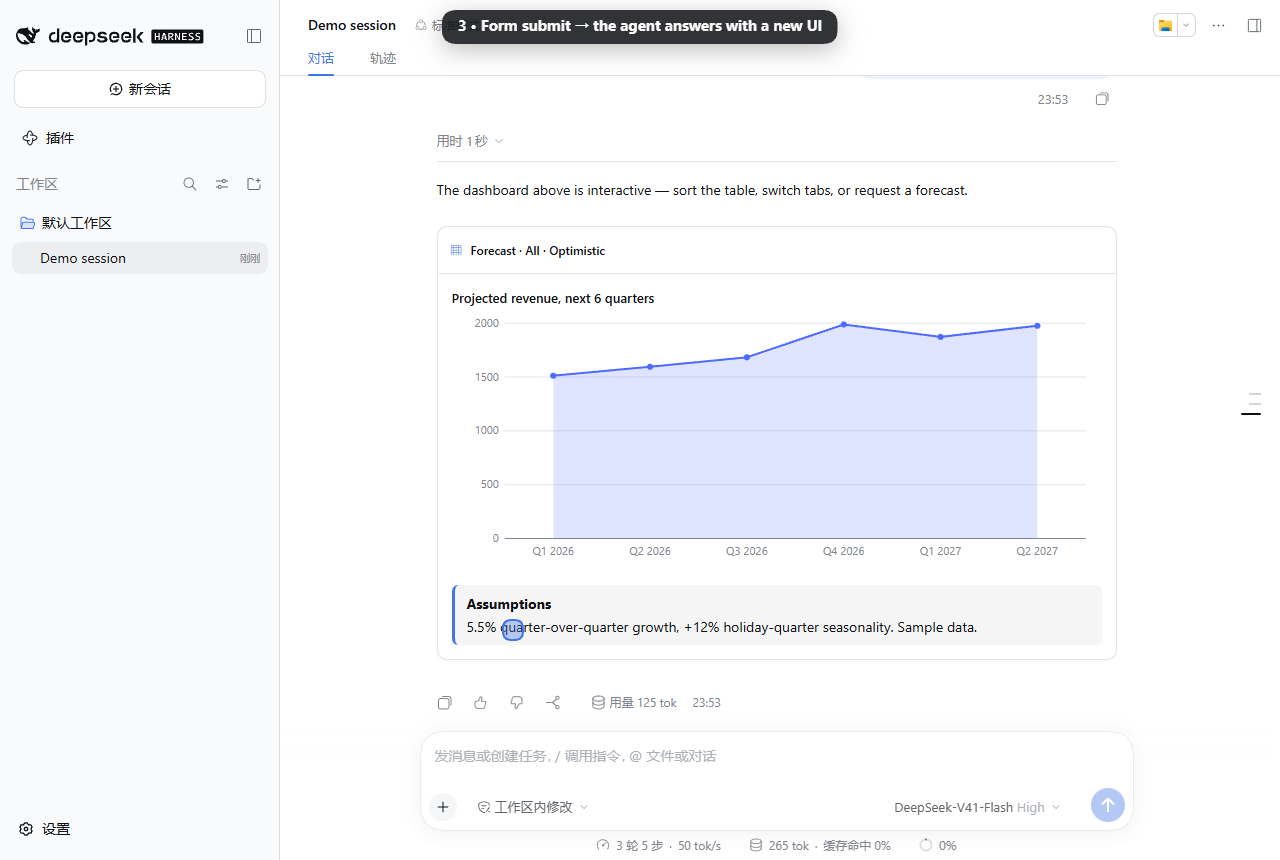The height and width of the screenshot is (860, 1280).
Task: Open the 默认工作区 workspace folder
Action: tap(140, 223)
